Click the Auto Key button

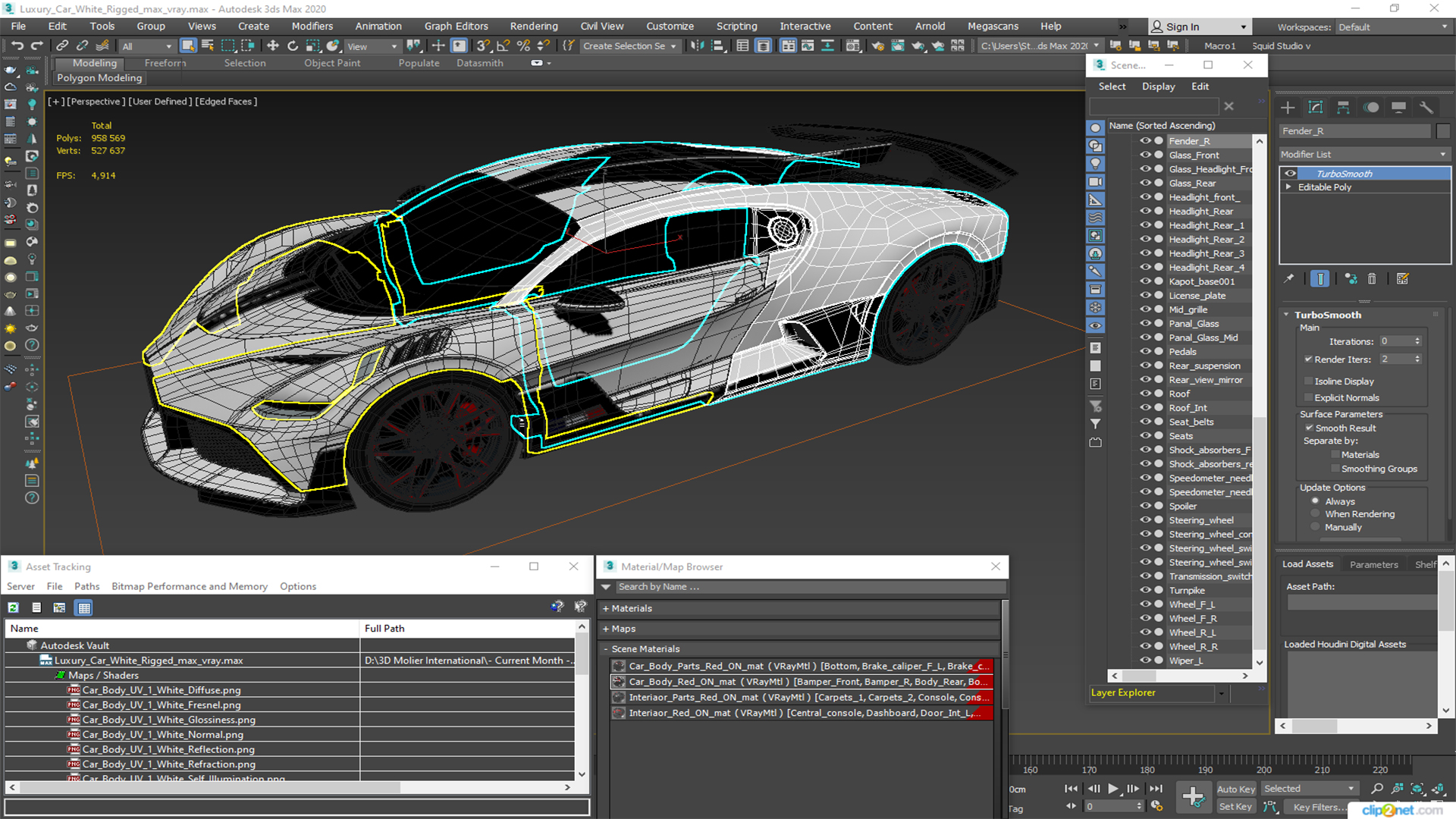1236,789
